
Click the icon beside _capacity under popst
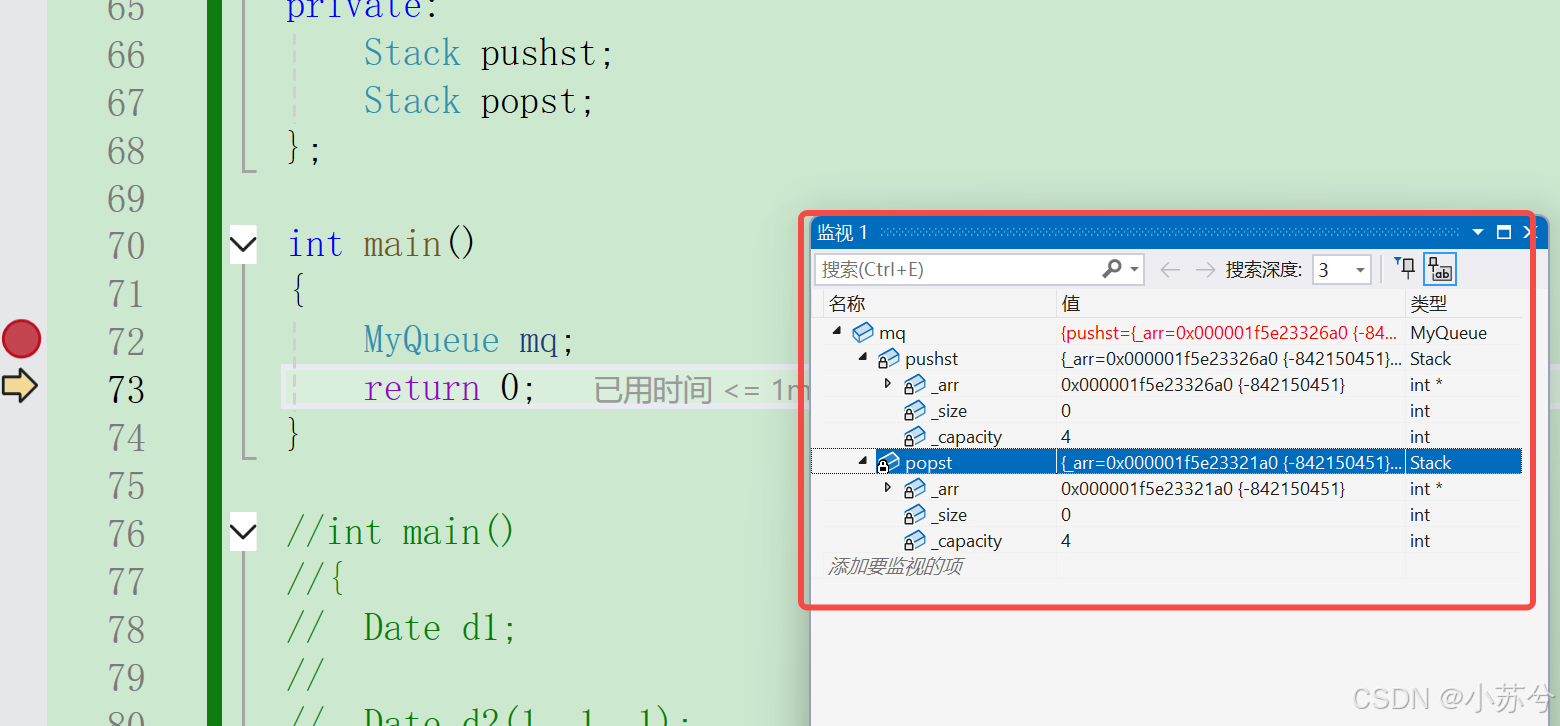(914, 541)
